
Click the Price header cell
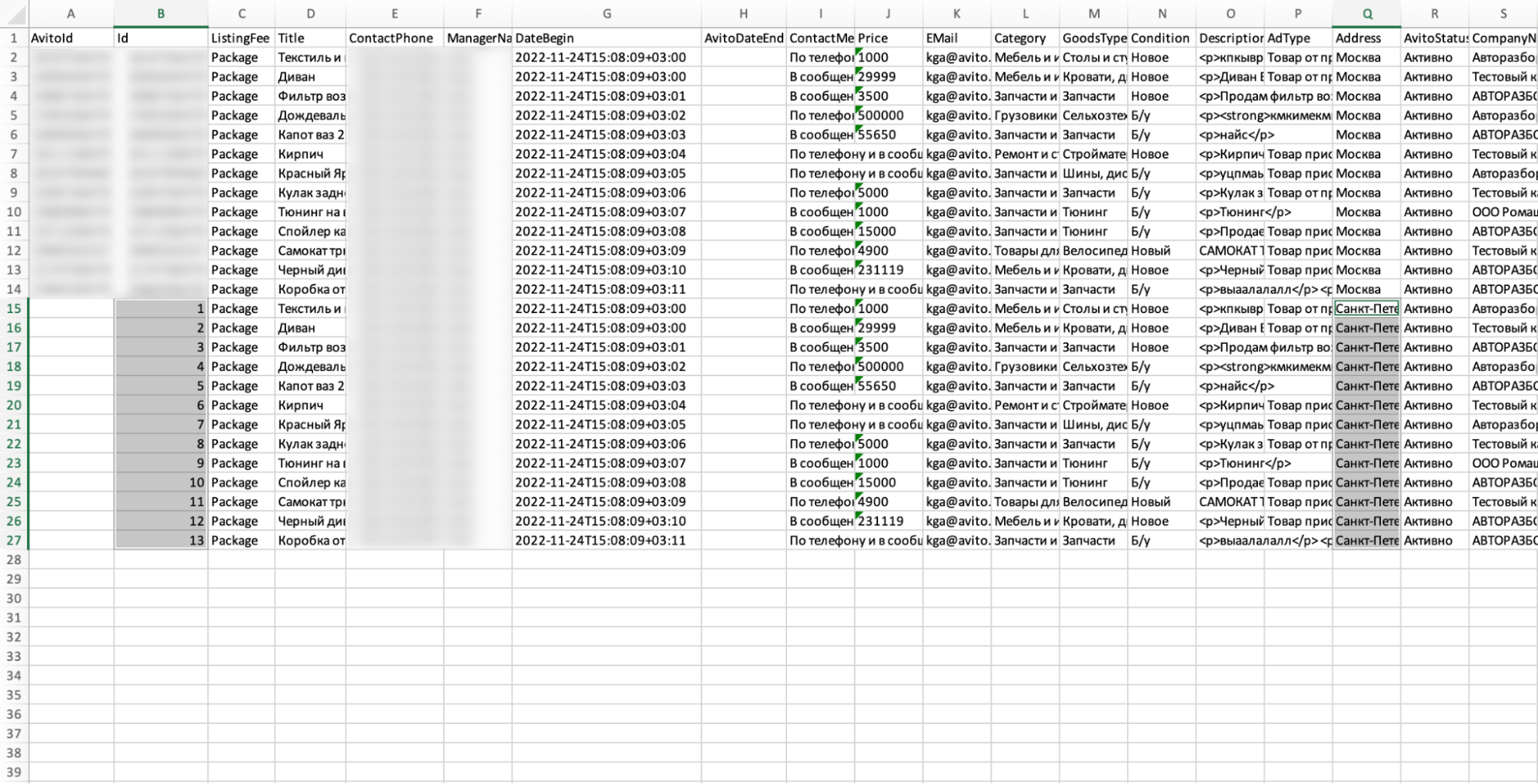(888, 38)
